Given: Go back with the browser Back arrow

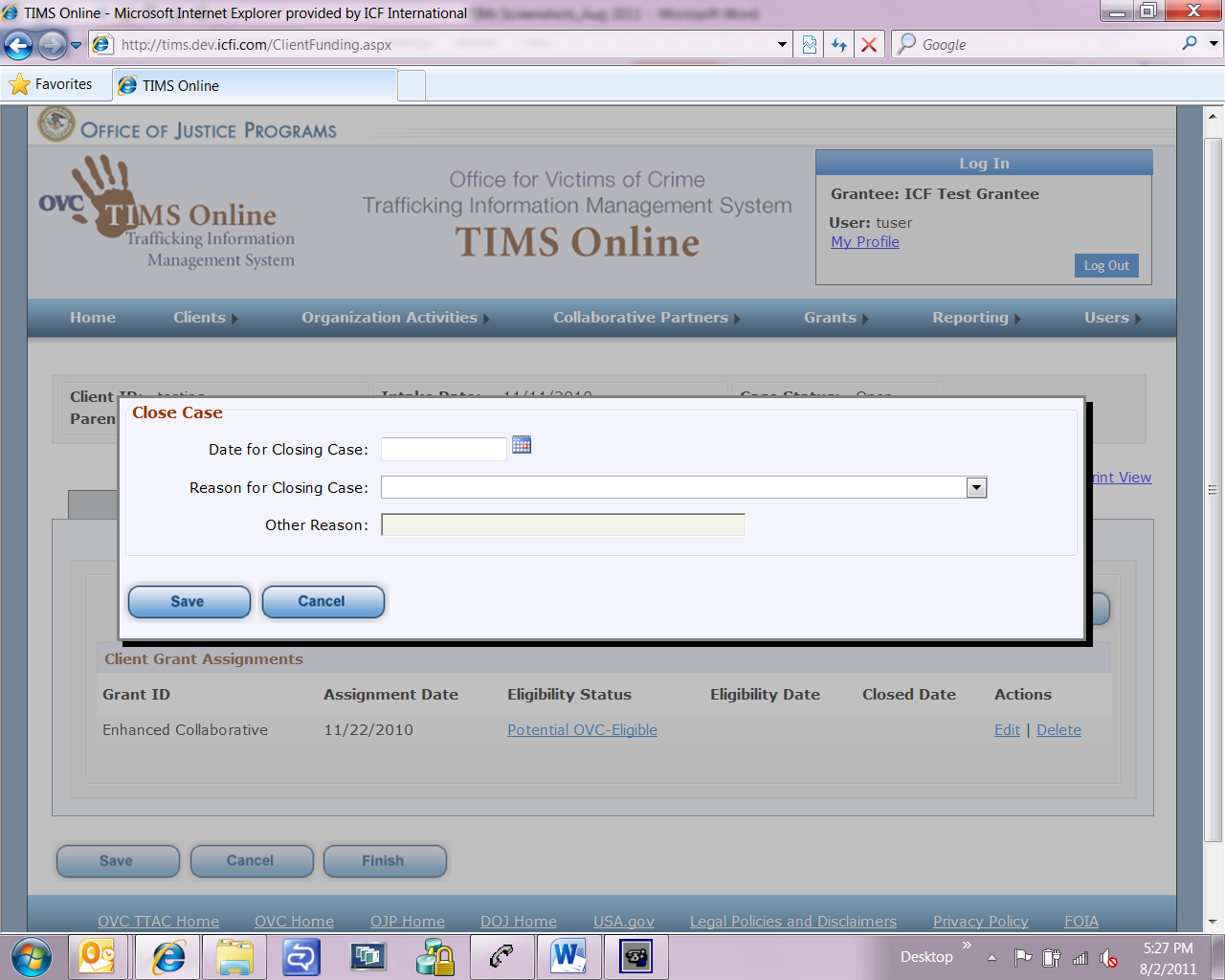Looking at the screenshot, I should point(18,44).
